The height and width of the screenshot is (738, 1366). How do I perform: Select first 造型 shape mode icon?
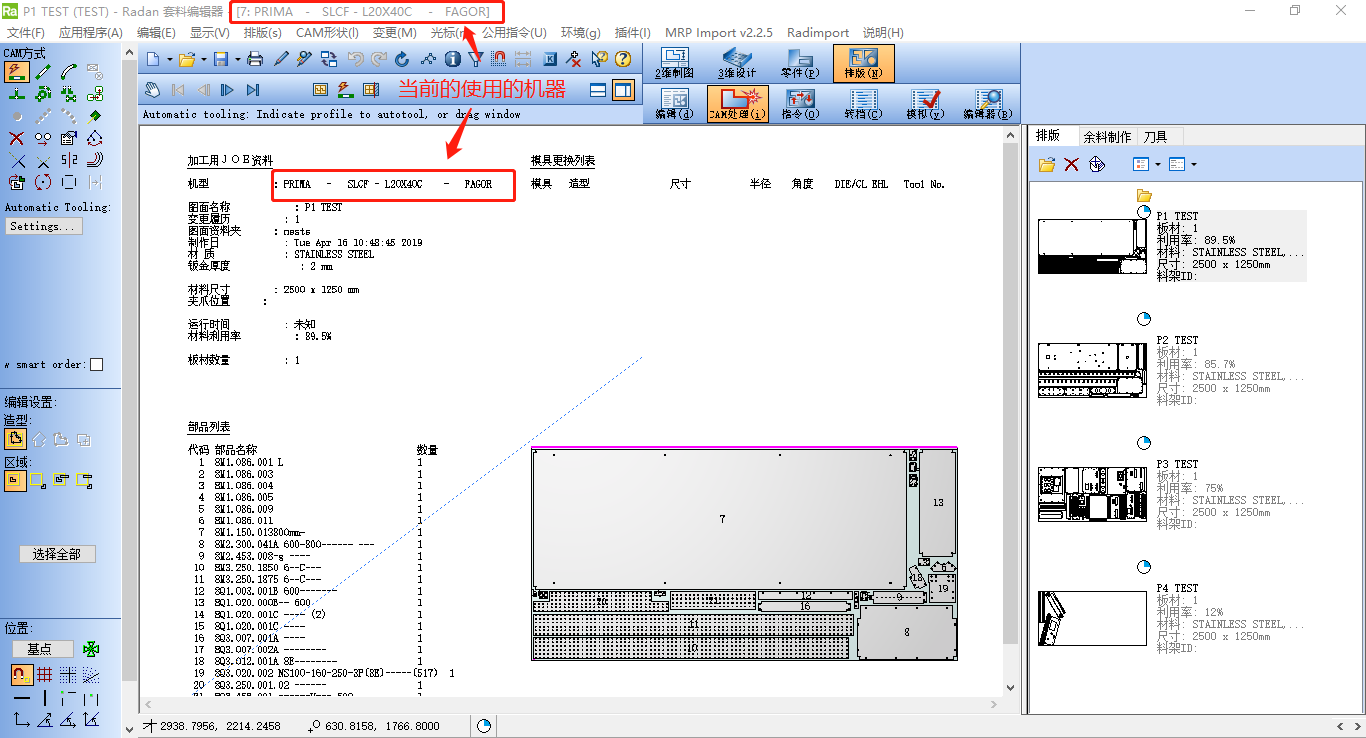point(16,439)
